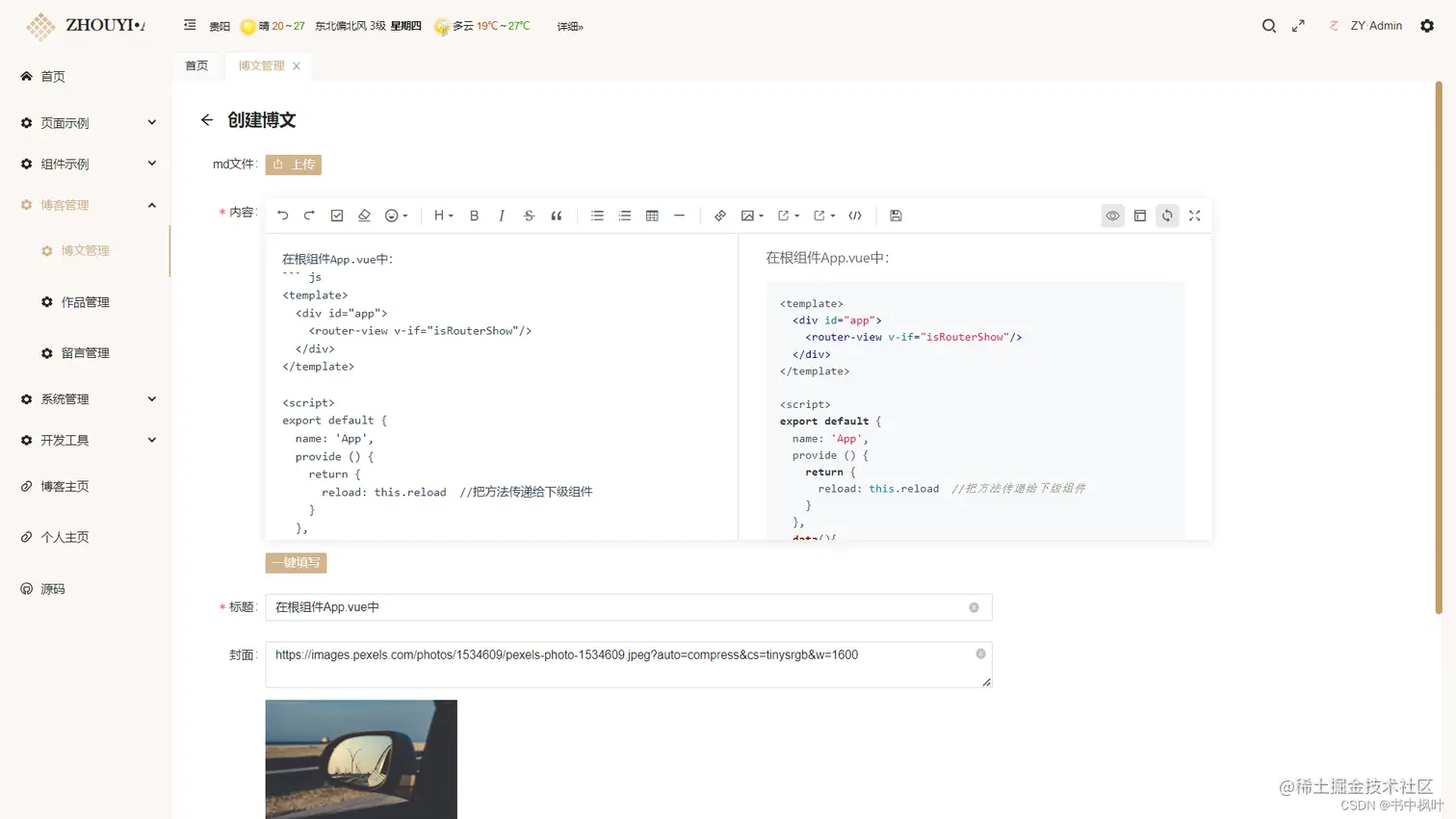
Task: Open the second export dropdown icon
Action: click(x=823, y=216)
